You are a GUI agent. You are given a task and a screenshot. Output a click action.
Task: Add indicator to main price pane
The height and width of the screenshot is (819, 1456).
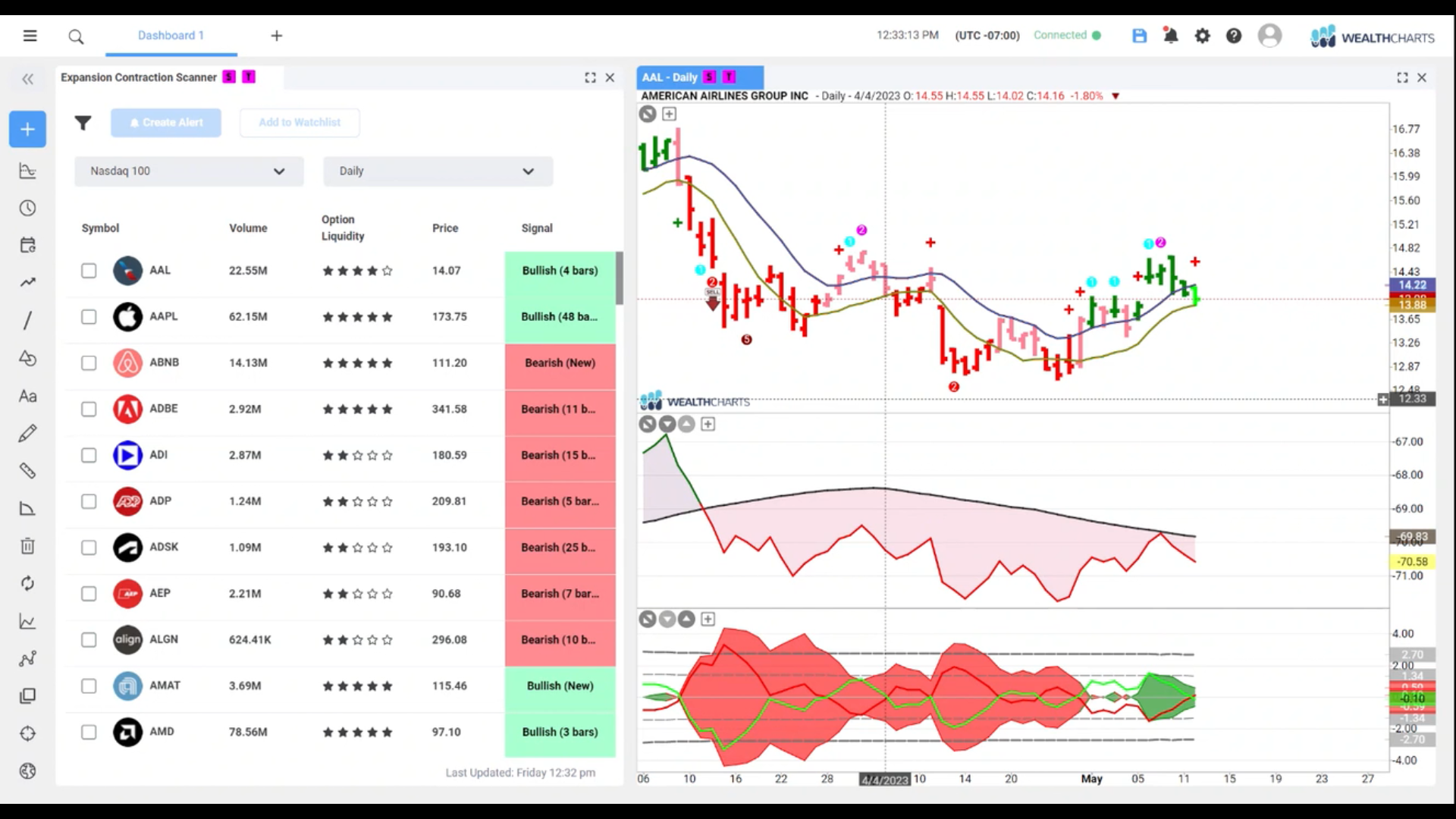point(669,114)
